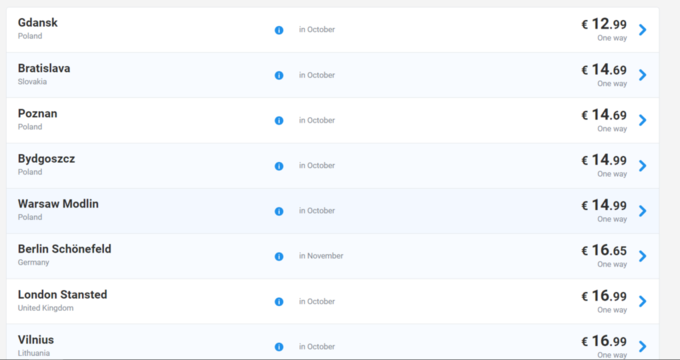Viewport: 680px width, 360px height.
Task: Click 'in October' in Bratislava row
Action: click(x=317, y=75)
